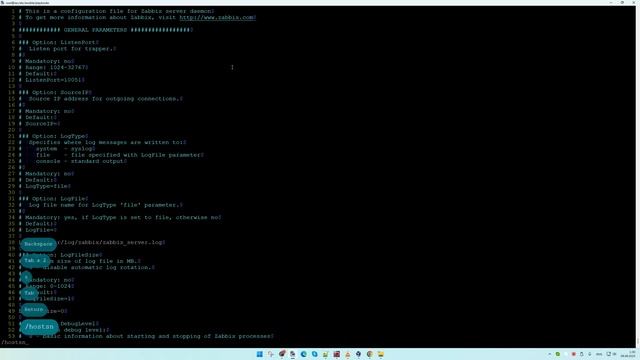The width and height of the screenshot is (640, 360).
Task: Click 'disable automatic log rotation.' text
Action: [x=98, y=267]
